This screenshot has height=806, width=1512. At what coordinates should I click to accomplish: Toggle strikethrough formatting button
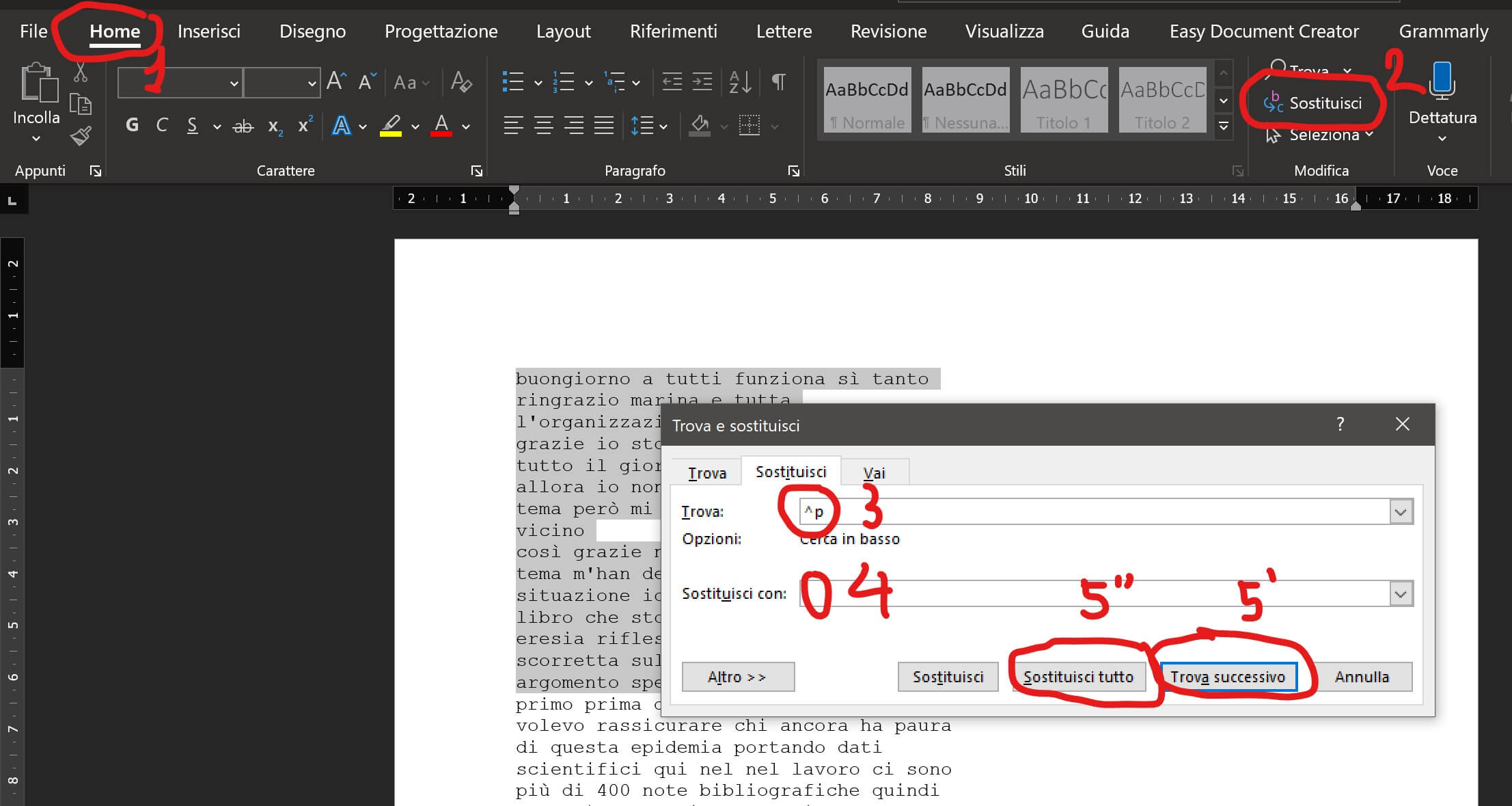[x=243, y=126]
